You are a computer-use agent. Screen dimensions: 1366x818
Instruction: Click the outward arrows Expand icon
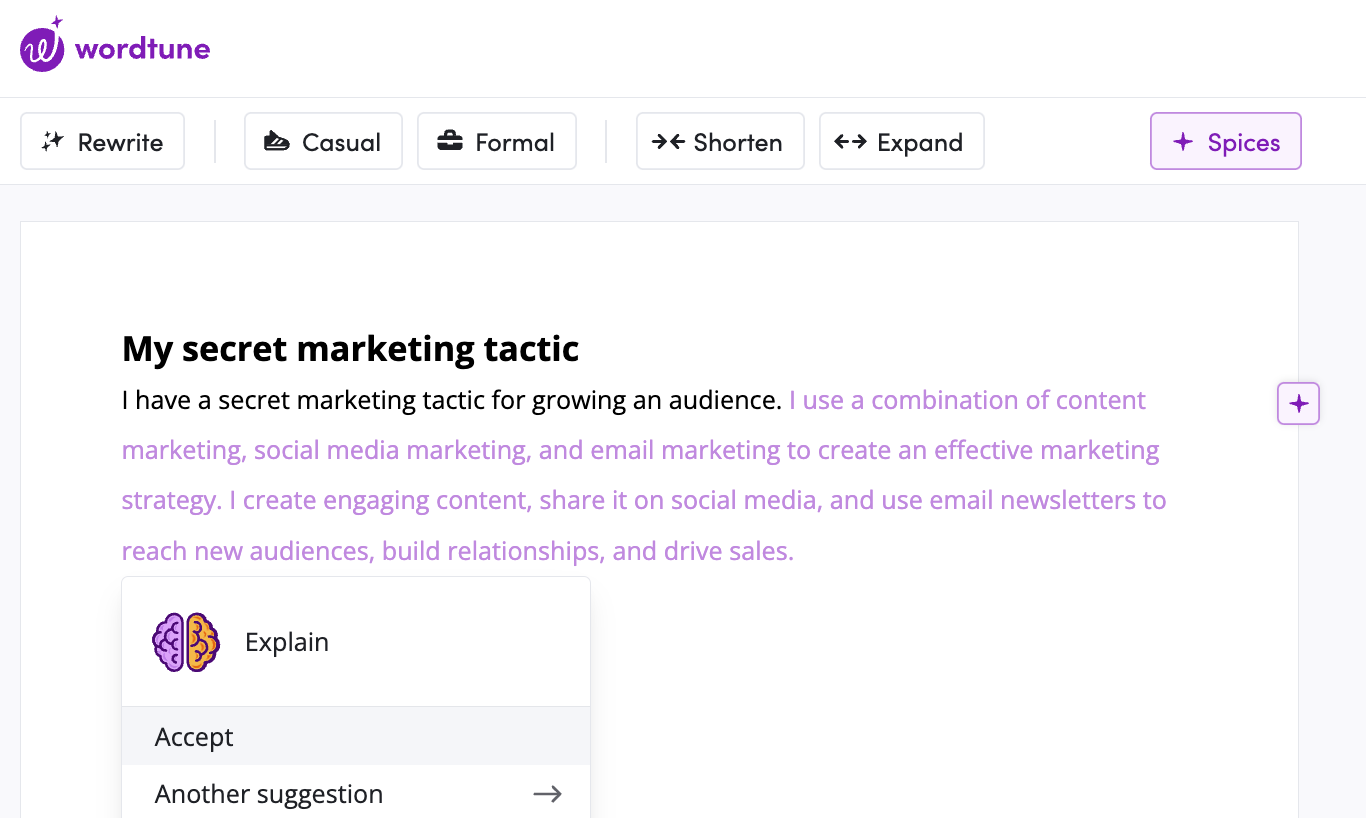click(x=850, y=142)
